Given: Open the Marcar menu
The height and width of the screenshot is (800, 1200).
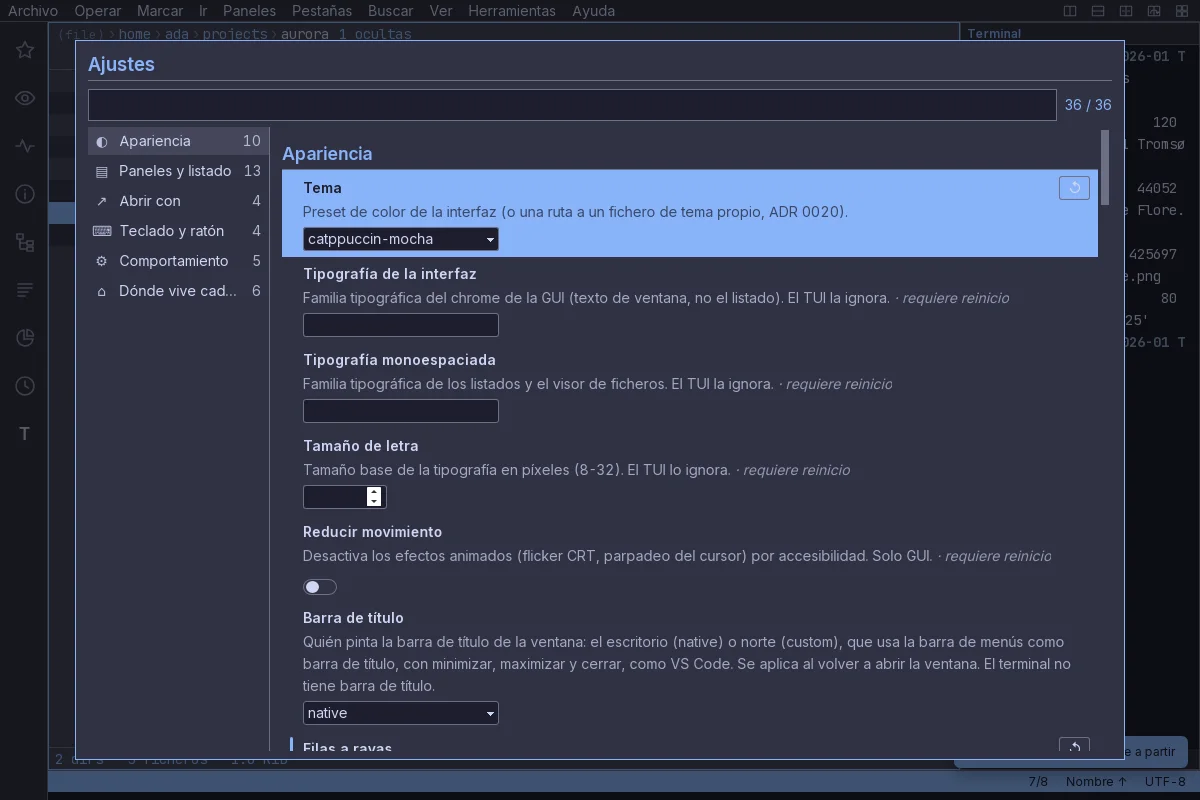Looking at the screenshot, I should pos(160,11).
